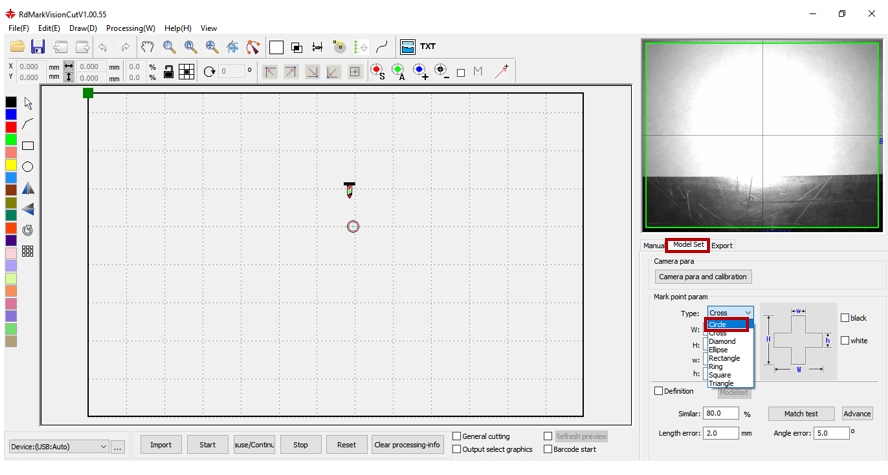Viewport: 888px width, 475px height.
Task: Enable General cutting checkbox
Action: [456, 436]
